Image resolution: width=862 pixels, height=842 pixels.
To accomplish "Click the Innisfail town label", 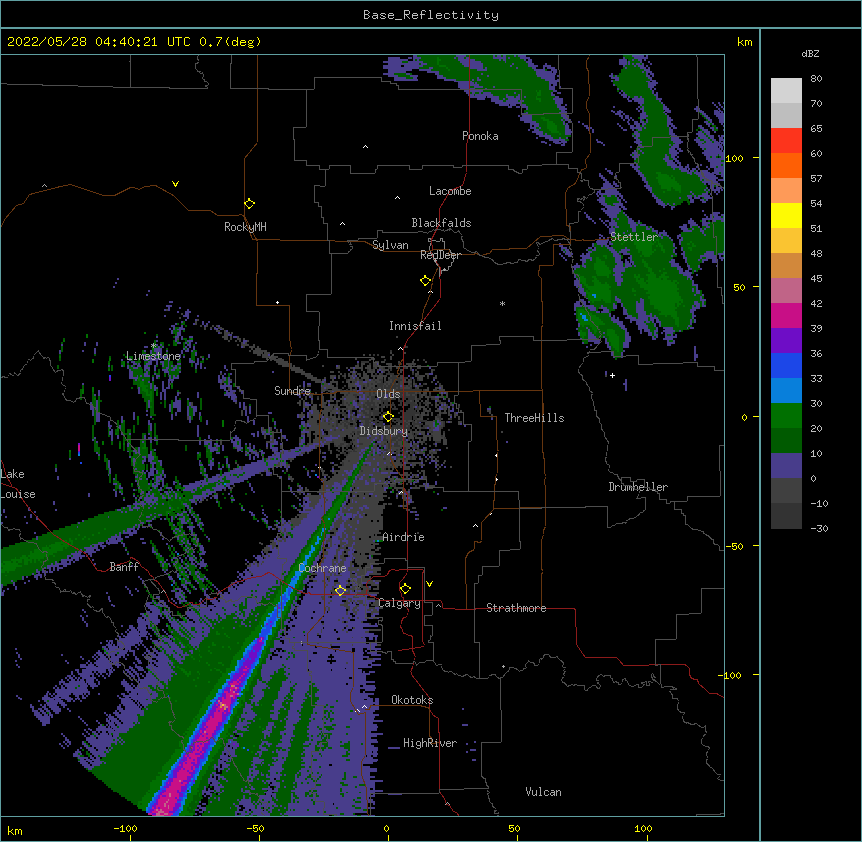I will point(415,326).
